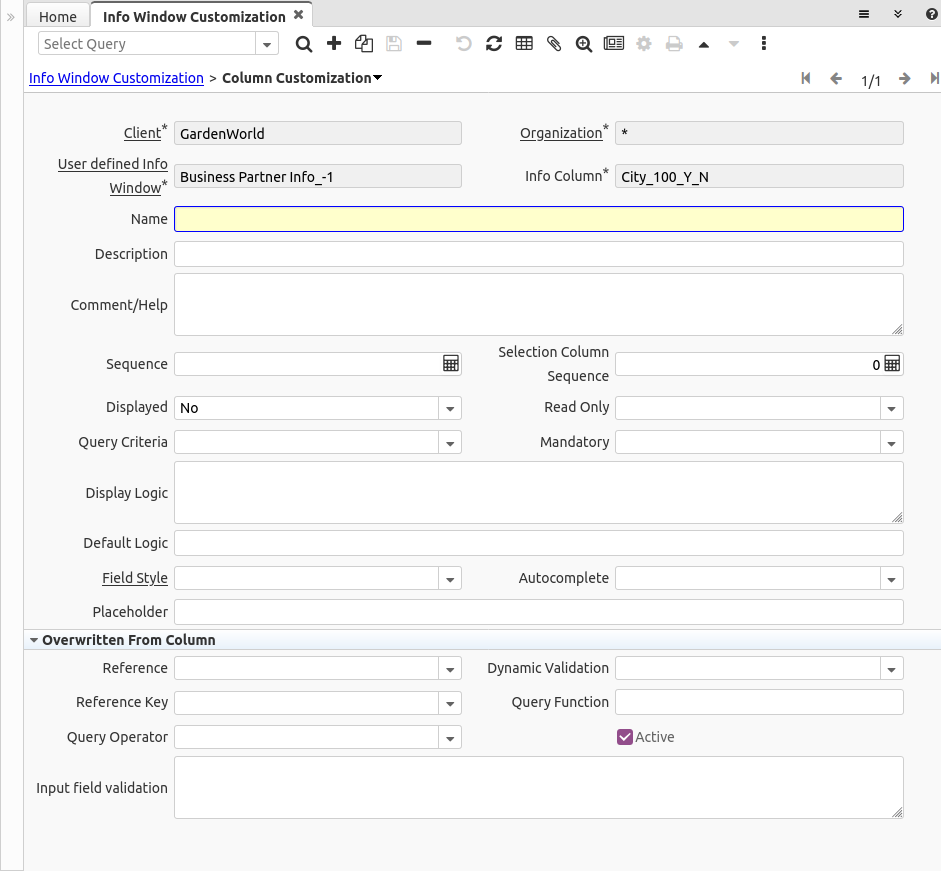The height and width of the screenshot is (871, 941).
Task: Go to the next record arrow
Action: [x=904, y=79]
